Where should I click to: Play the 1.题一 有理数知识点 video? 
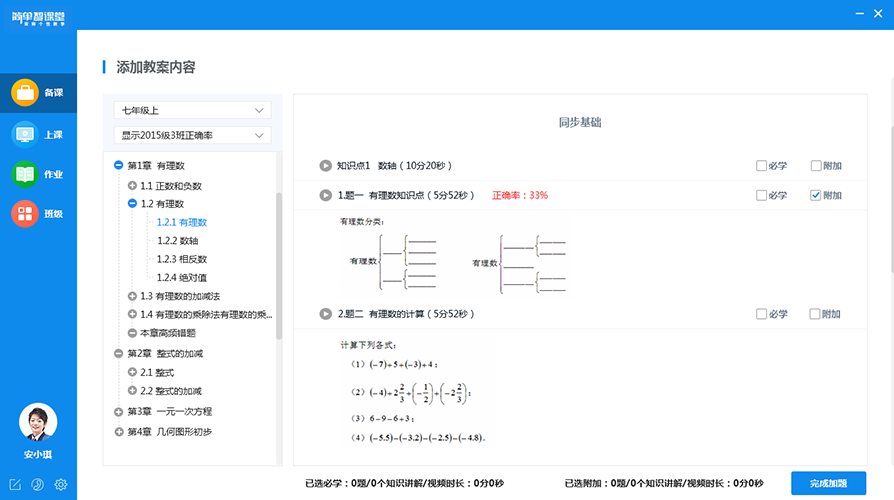point(326,196)
